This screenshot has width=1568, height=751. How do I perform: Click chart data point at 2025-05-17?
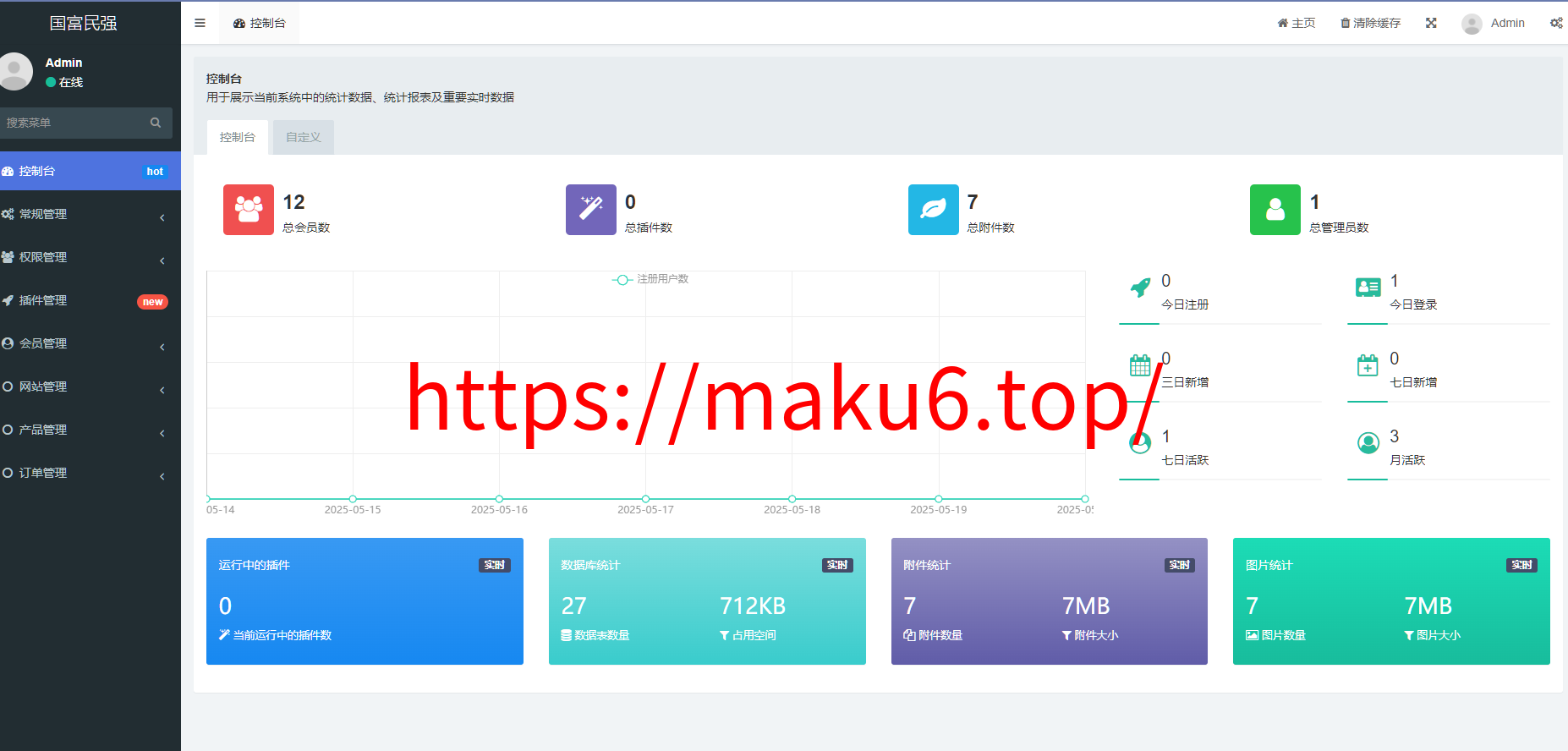click(x=646, y=499)
